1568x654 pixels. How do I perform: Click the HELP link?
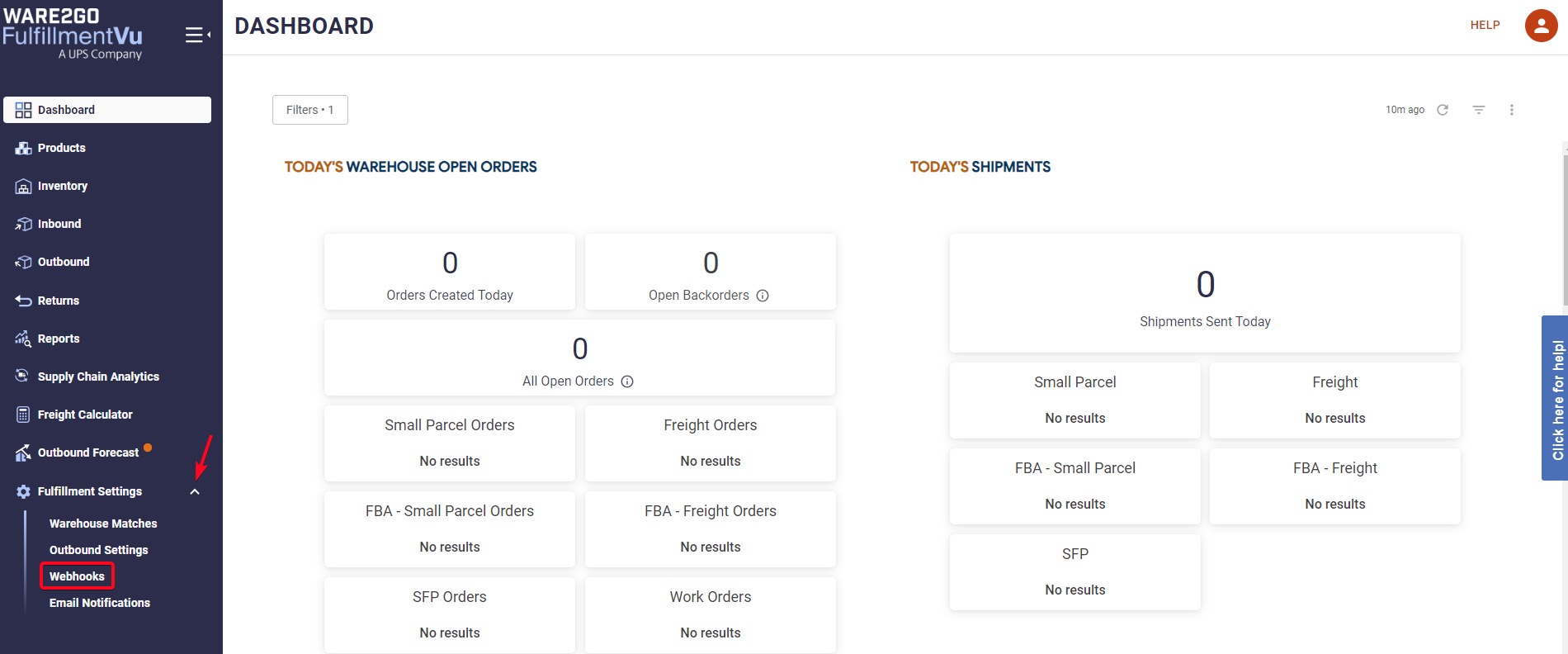pos(1485,26)
